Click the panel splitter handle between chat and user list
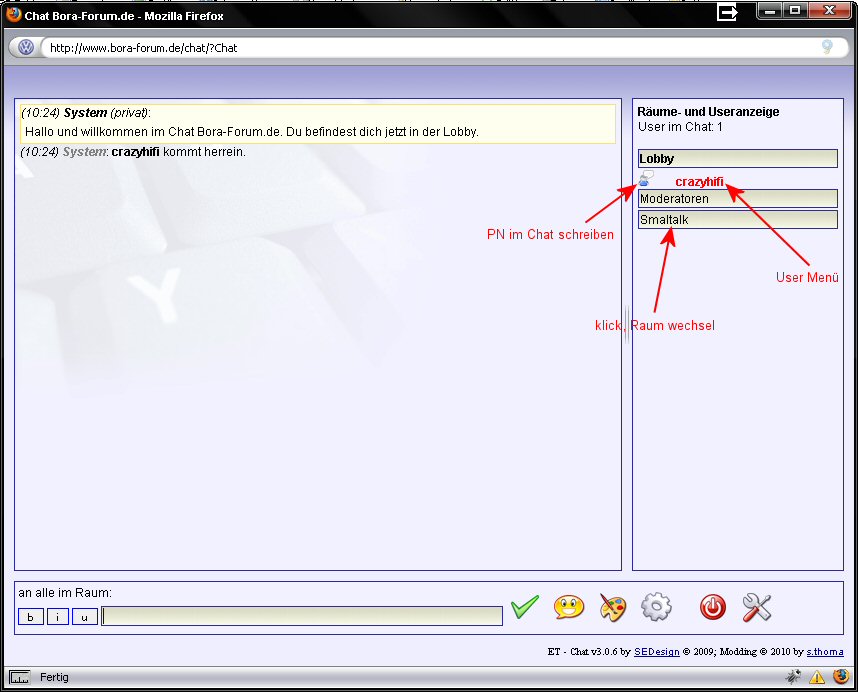Viewport: 858px width, 692px height. click(x=627, y=325)
